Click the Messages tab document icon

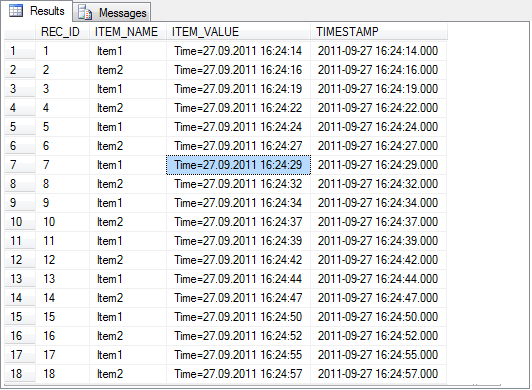(85, 13)
